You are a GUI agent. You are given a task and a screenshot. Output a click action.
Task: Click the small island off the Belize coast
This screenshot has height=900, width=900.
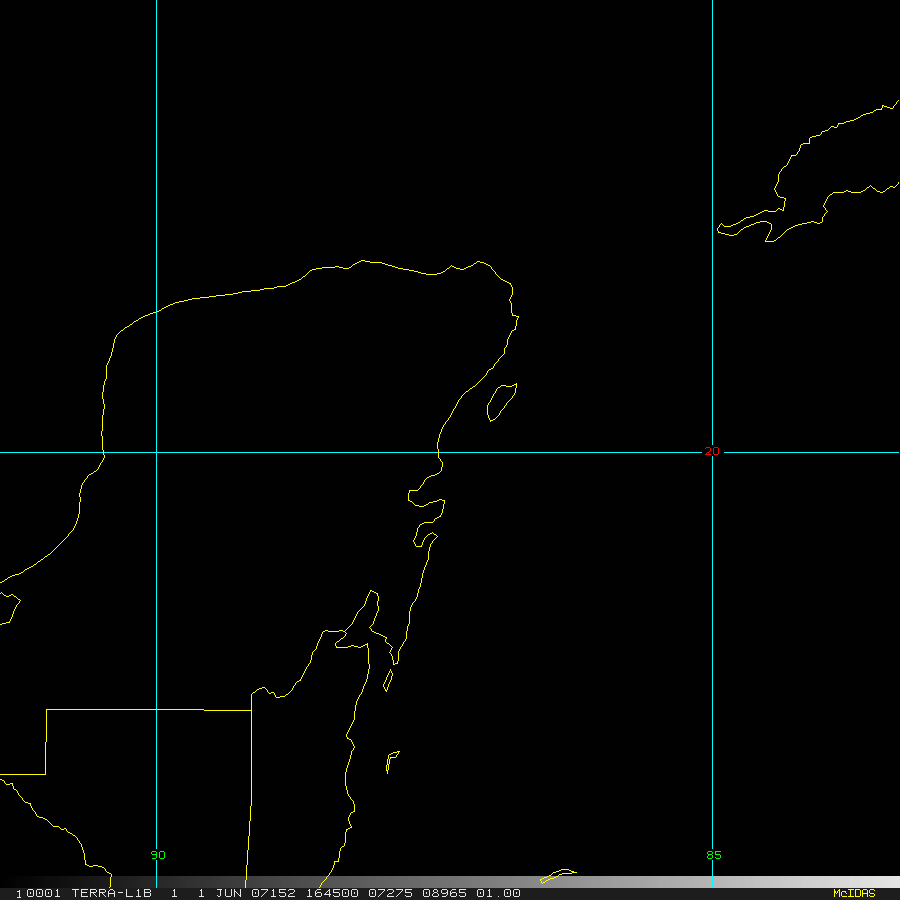coord(392,761)
